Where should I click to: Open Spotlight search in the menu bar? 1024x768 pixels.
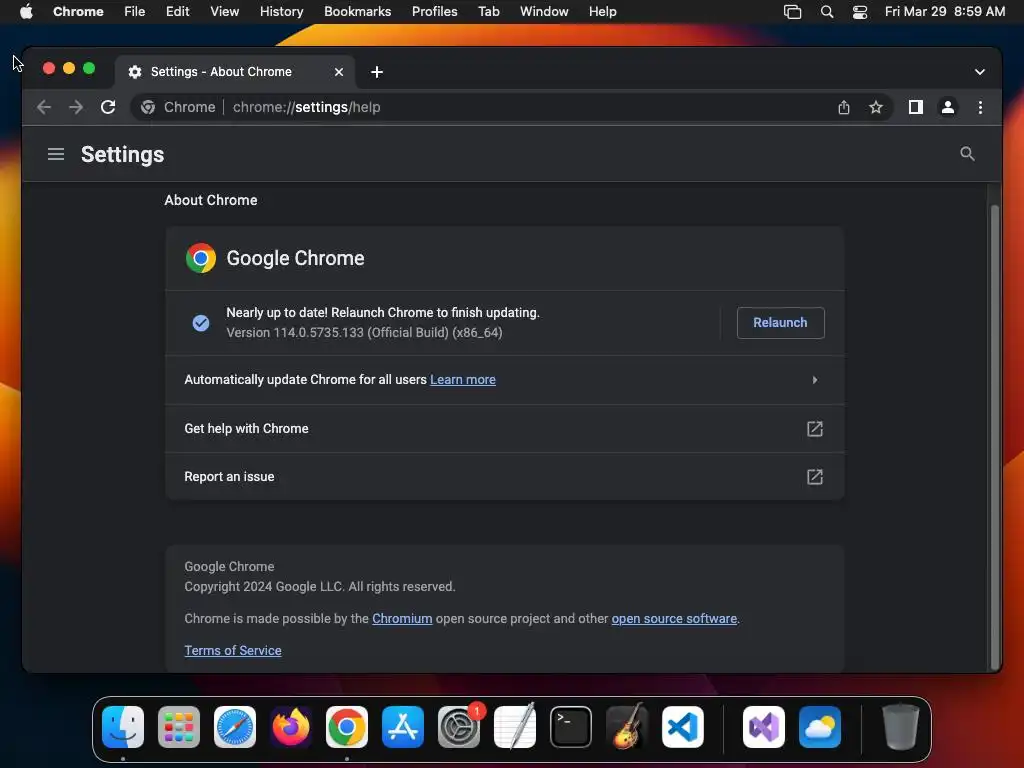tap(827, 11)
